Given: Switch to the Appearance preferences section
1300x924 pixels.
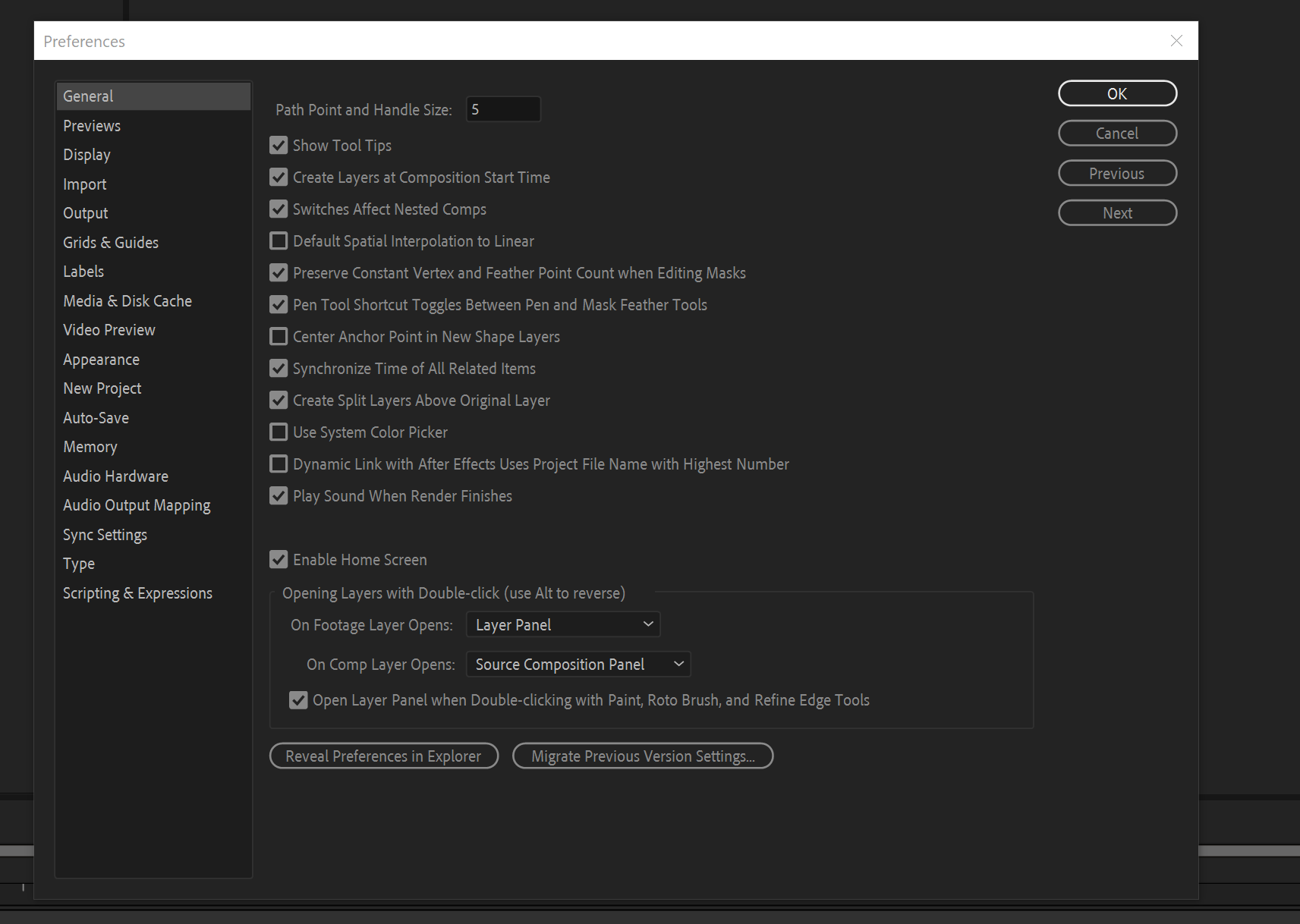Looking at the screenshot, I should click(101, 359).
